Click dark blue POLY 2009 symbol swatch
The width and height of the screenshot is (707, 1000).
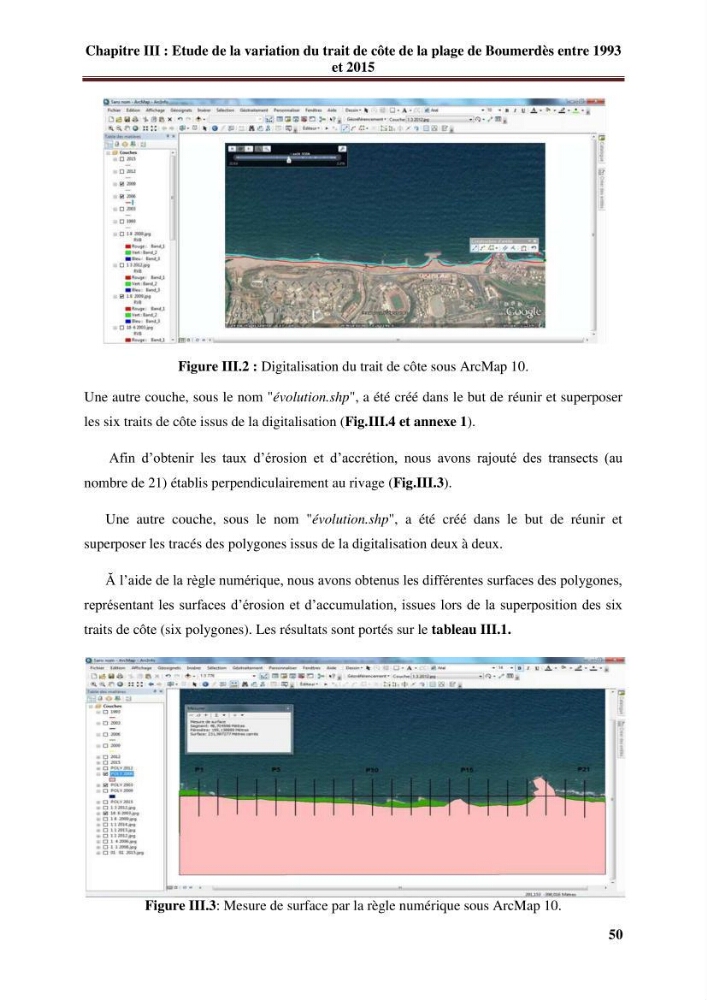pos(112,797)
